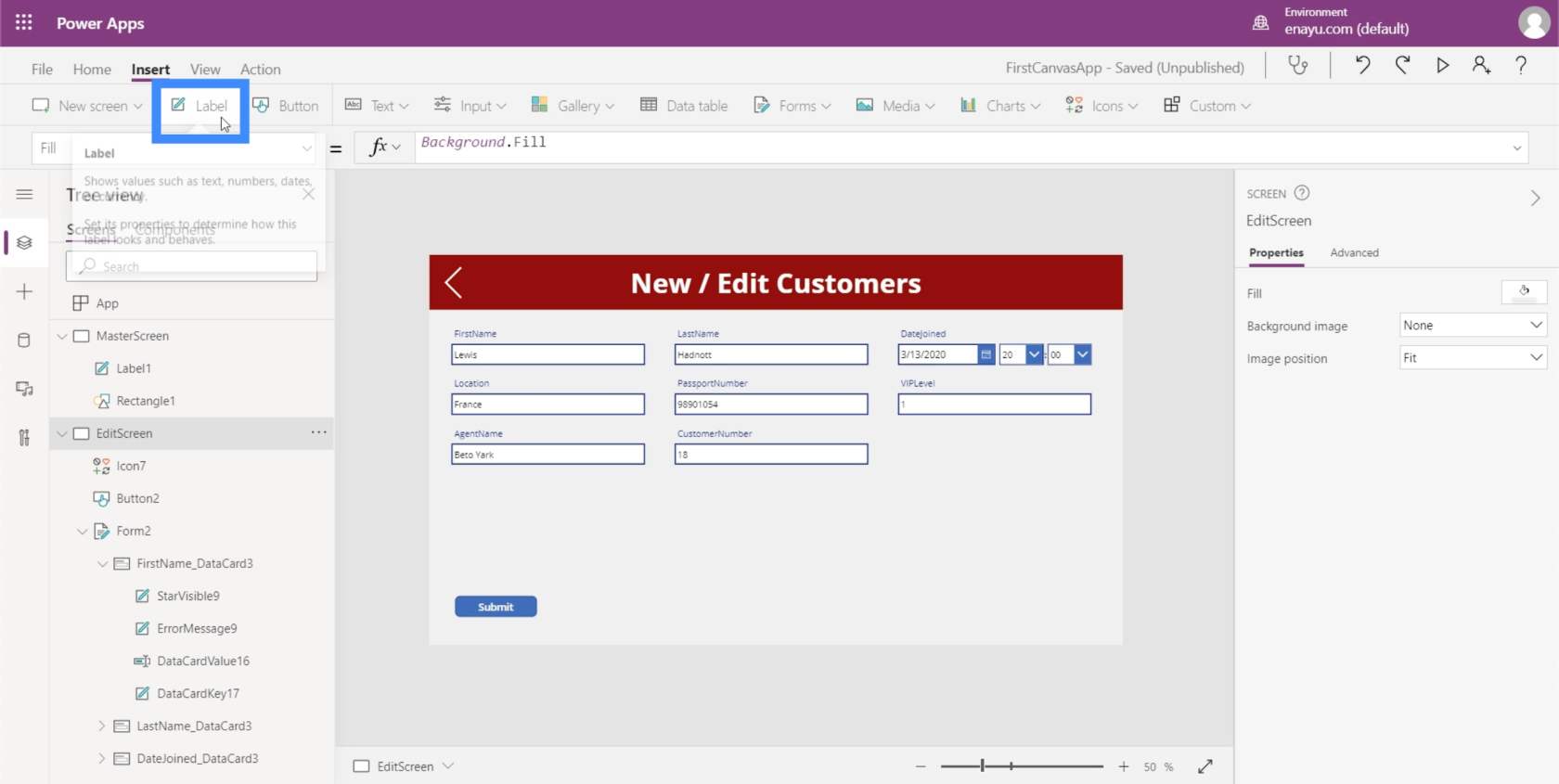
Task: Click the Submit button on canvas
Action: click(x=496, y=607)
